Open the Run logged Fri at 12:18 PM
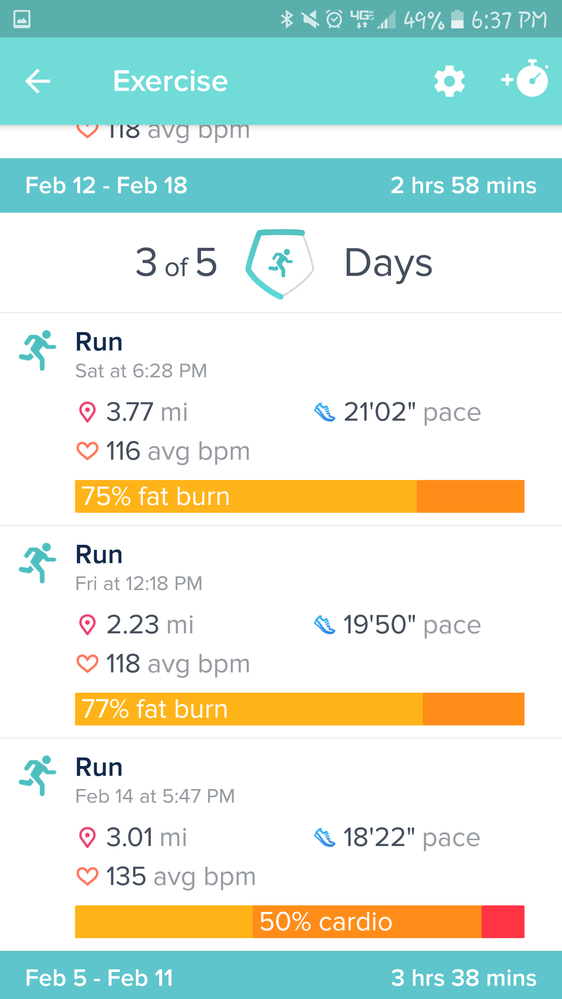The width and height of the screenshot is (562, 999). point(281,632)
